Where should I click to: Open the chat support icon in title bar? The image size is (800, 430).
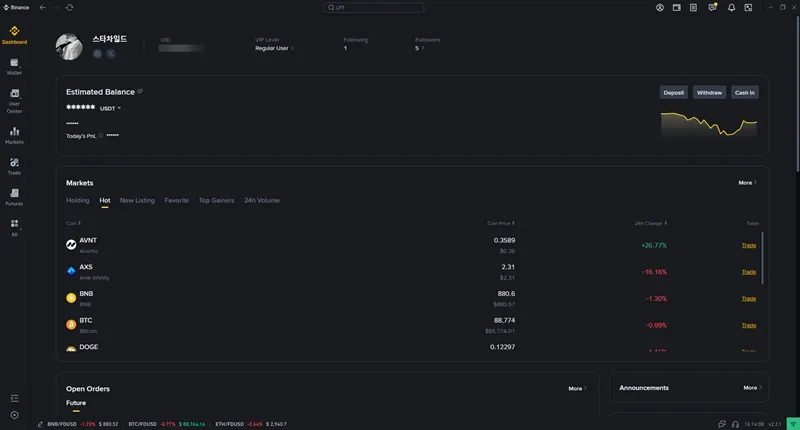[712, 7]
